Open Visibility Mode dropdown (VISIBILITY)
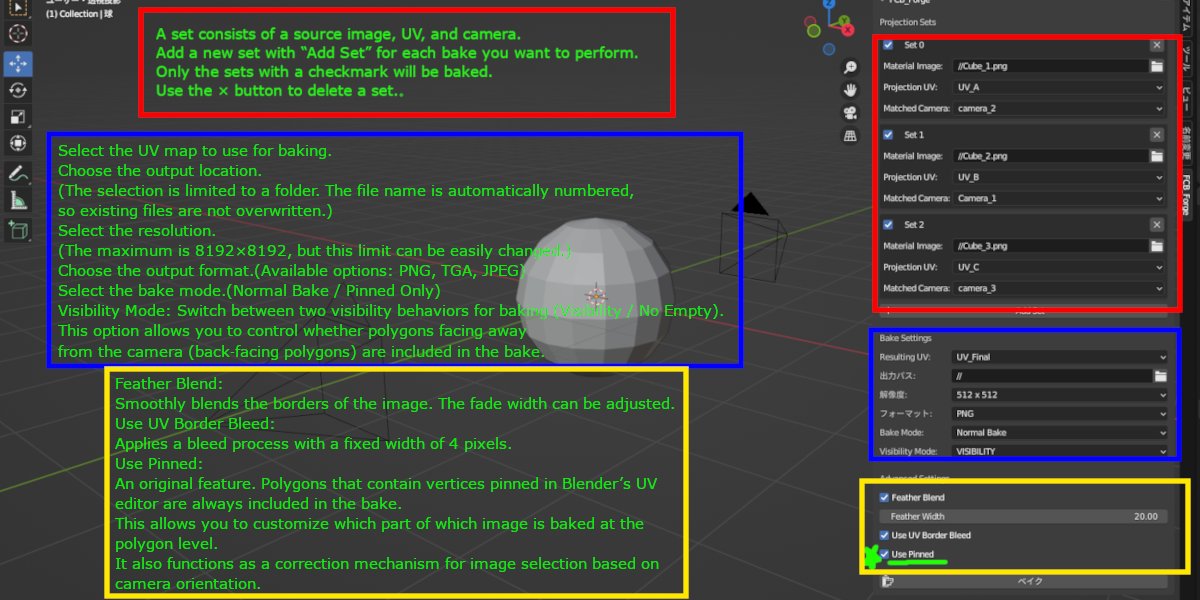The width and height of the screenshot is (1200, 600). click(1060, 451)
